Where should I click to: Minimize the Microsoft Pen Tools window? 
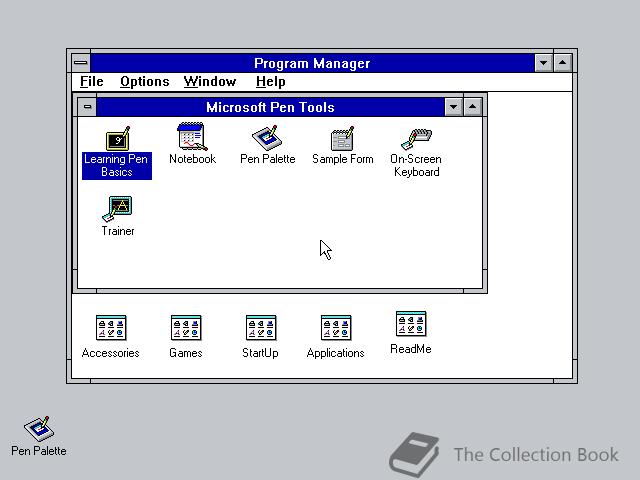coord(453,107)
